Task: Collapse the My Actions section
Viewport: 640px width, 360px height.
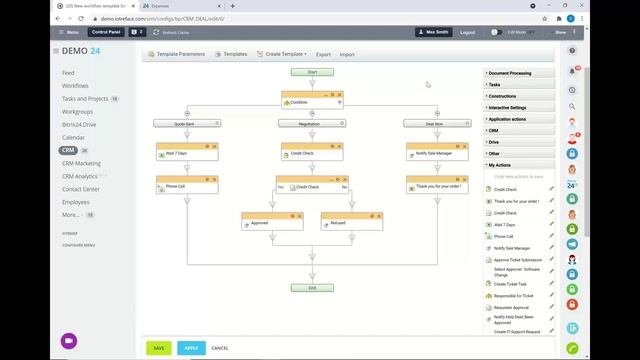Action: coord(519,165)
